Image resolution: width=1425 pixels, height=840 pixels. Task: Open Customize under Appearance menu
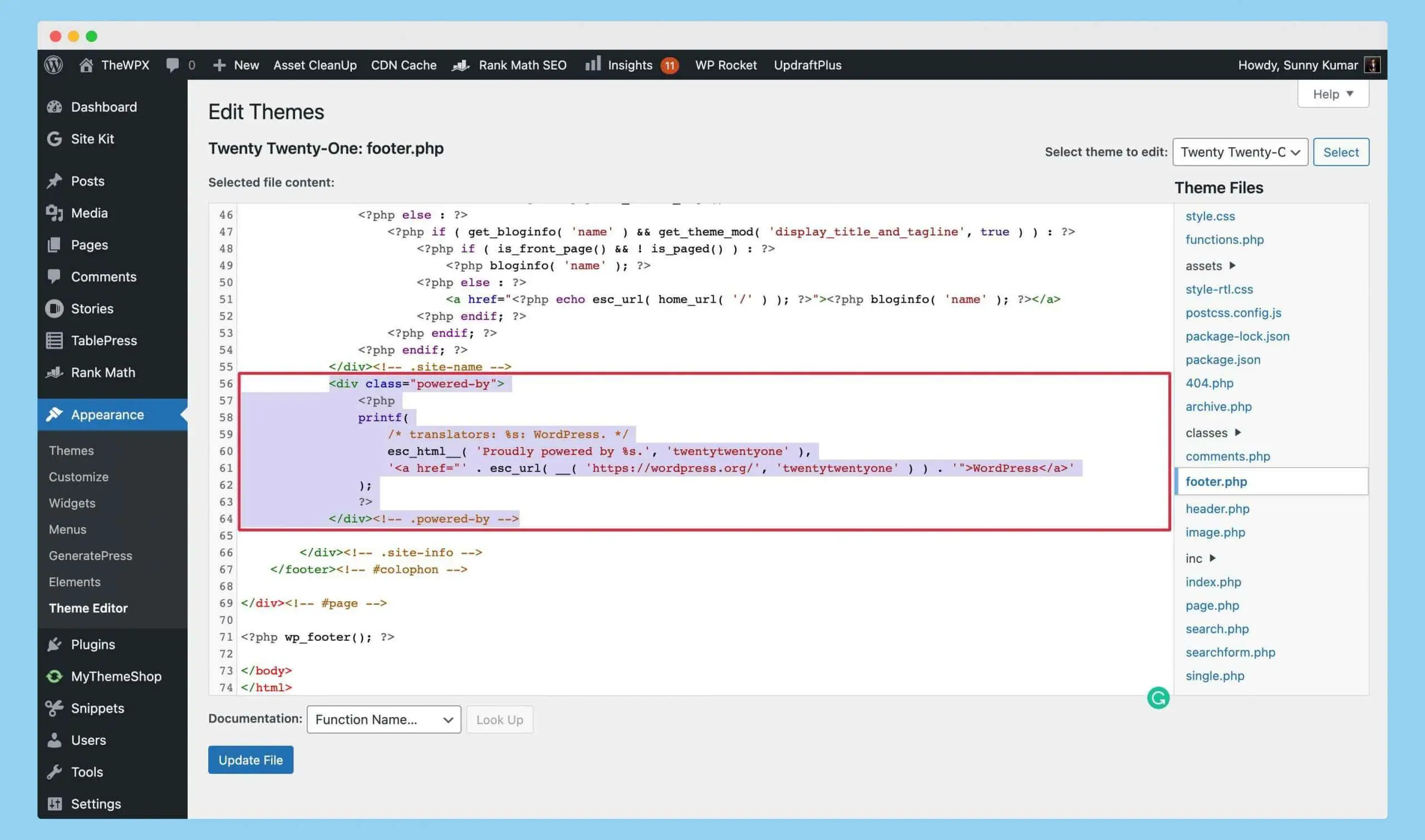coord(78,477)
